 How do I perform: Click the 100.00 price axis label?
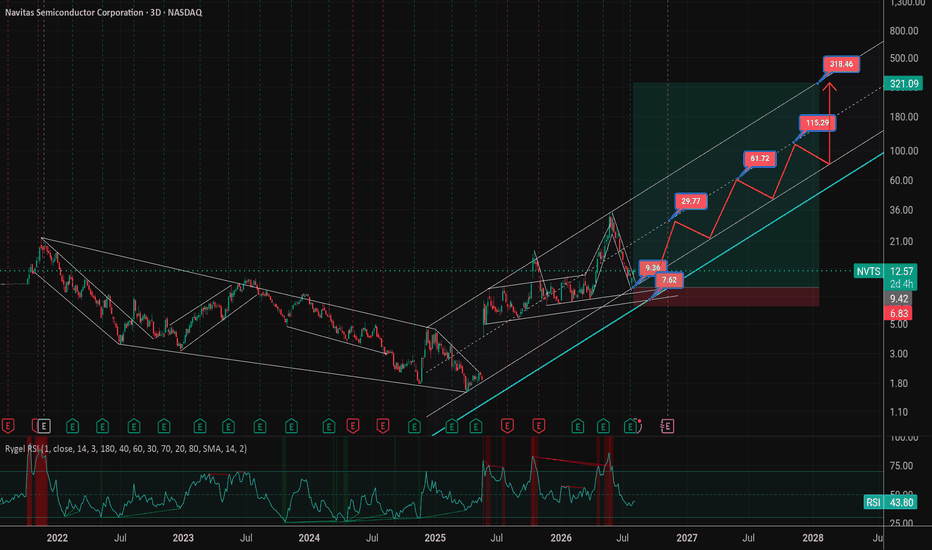[903, 151]
